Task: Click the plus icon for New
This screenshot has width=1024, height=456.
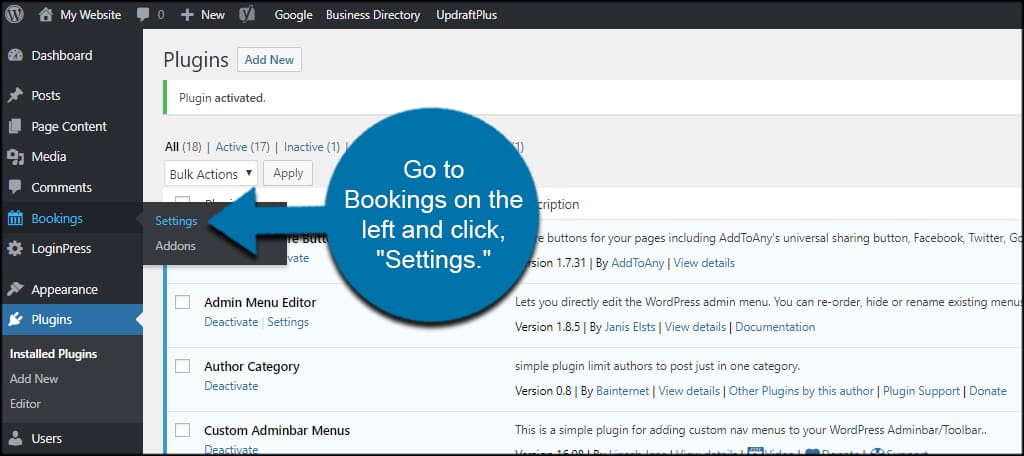Action: pos(187,14)
